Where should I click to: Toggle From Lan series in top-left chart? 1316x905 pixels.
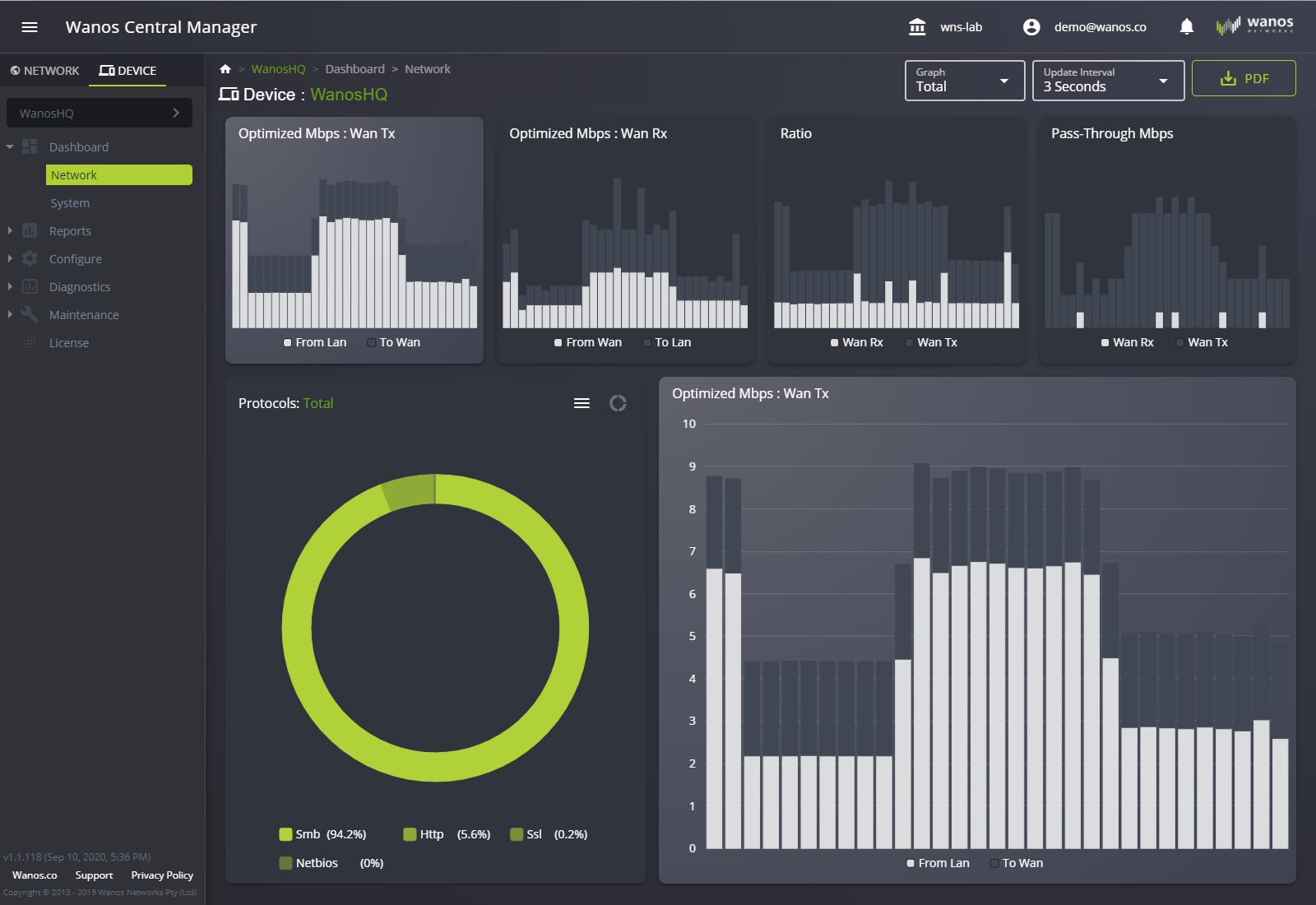pos(315,342)
